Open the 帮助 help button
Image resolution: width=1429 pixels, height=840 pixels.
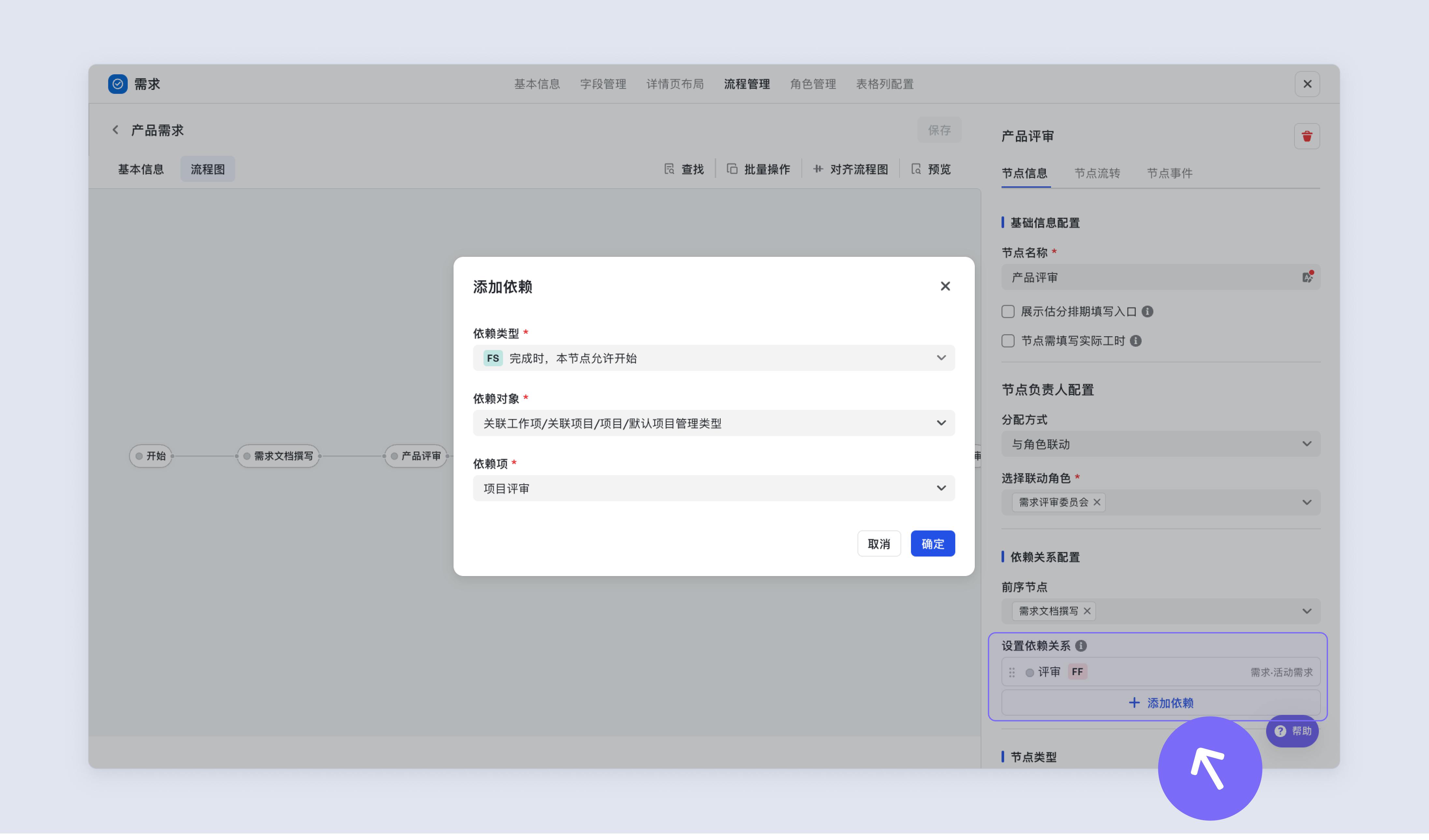pos(1292,732)
